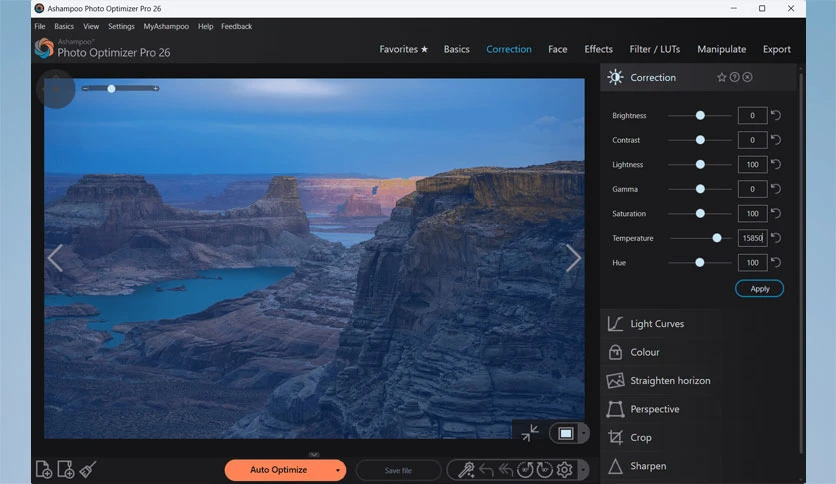Open the Basics menu in menu bar
Viewport: 836px width, 484px height.
coord(64,26)
